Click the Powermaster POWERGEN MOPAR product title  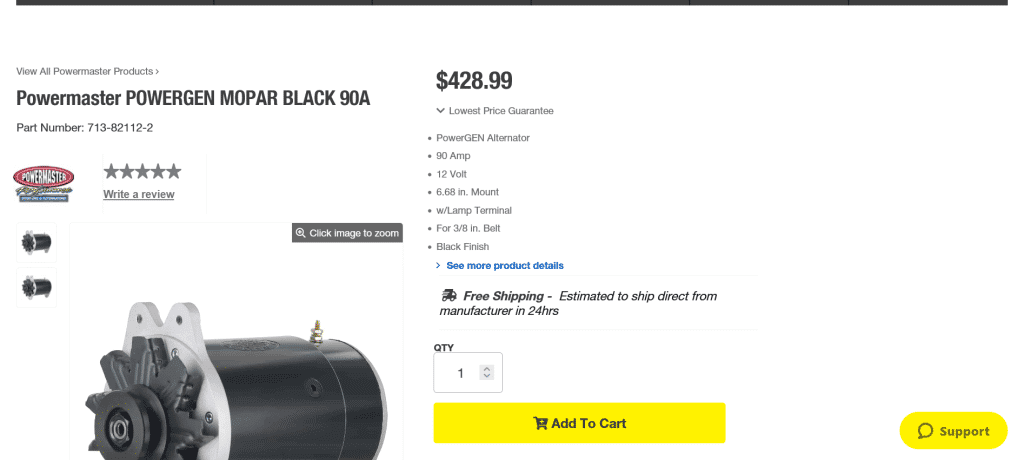point(193,98)
